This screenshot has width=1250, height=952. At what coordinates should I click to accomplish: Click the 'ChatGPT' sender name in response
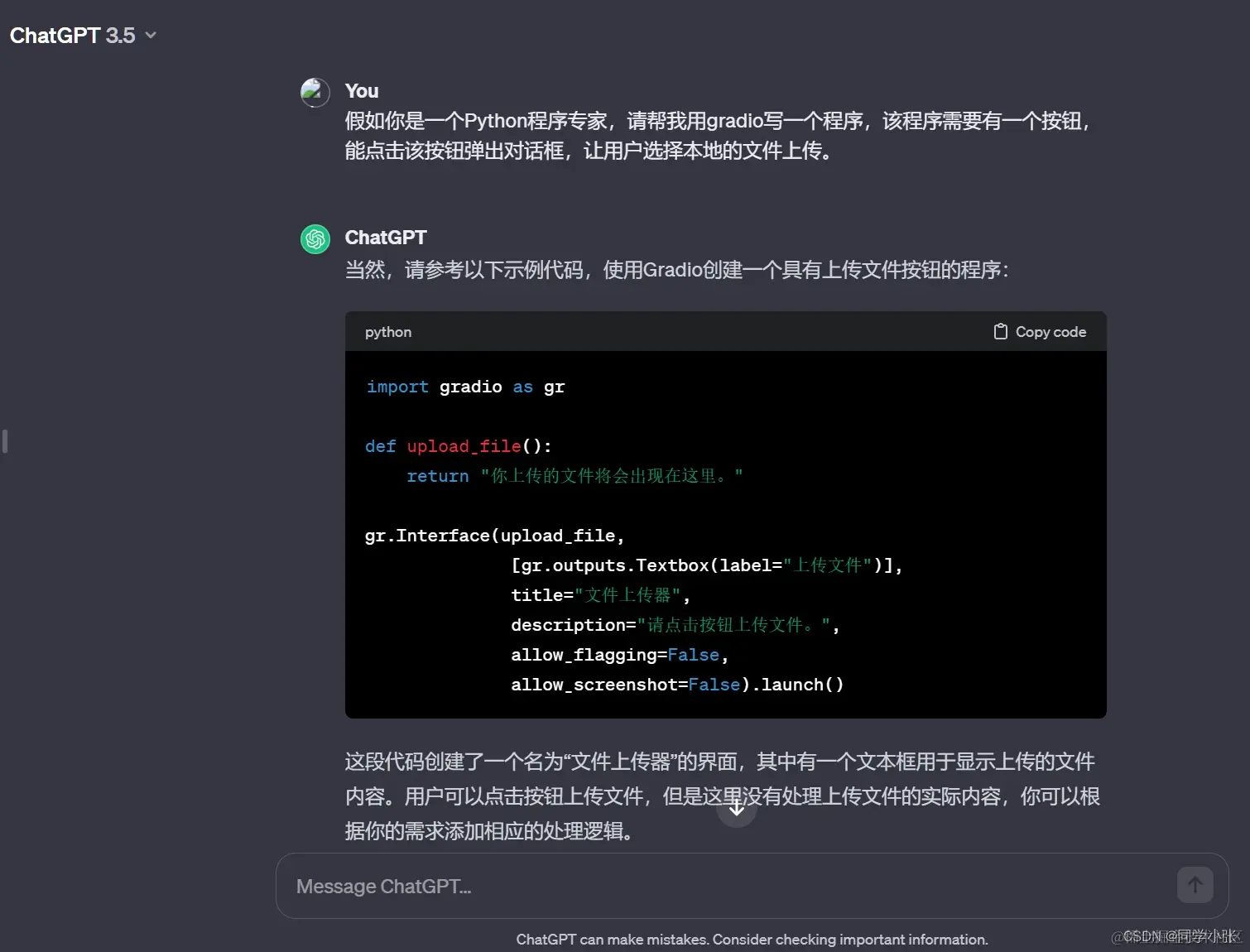pos(386,238)
